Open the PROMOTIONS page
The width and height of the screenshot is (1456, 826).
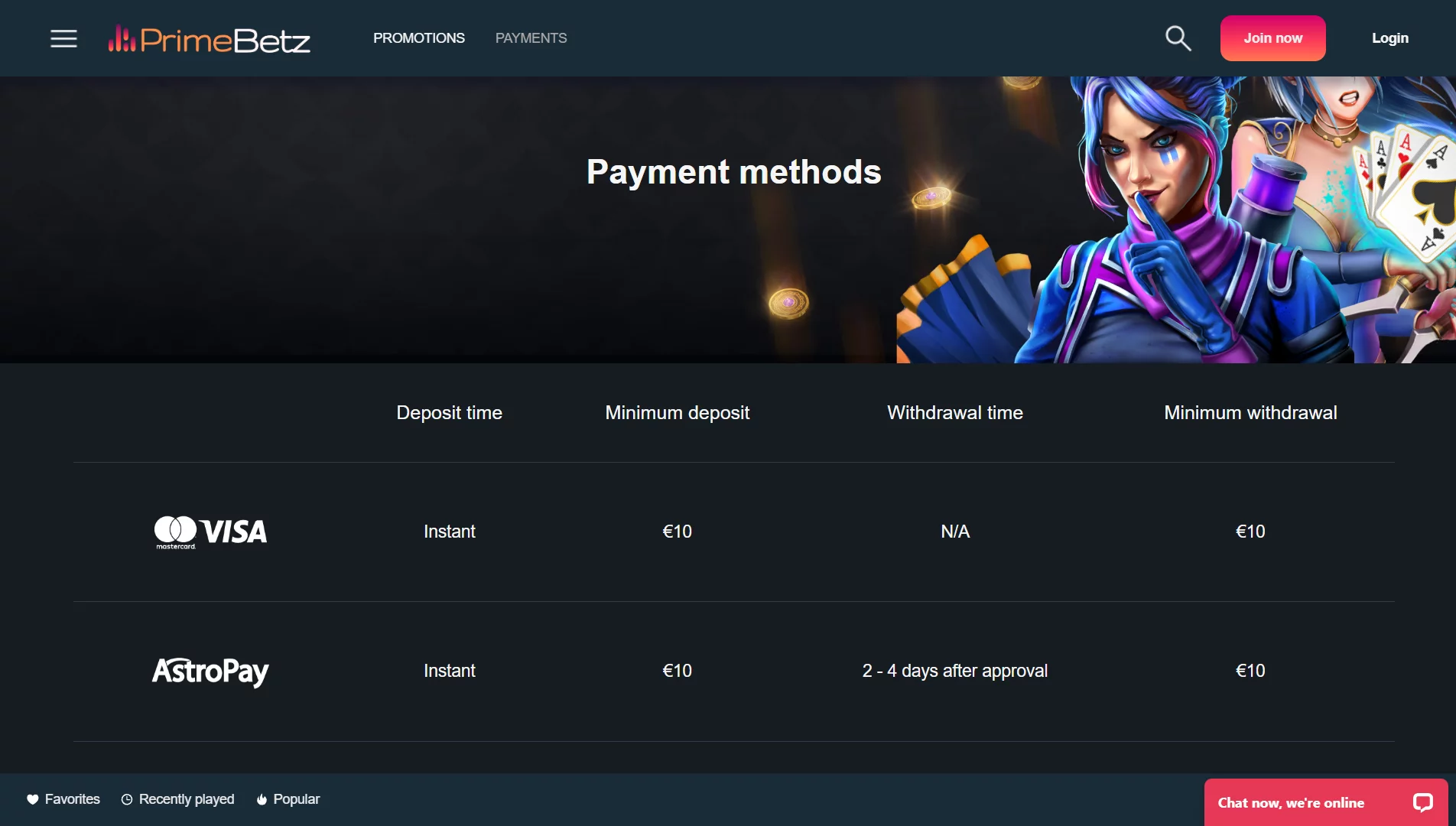point(418,37)
